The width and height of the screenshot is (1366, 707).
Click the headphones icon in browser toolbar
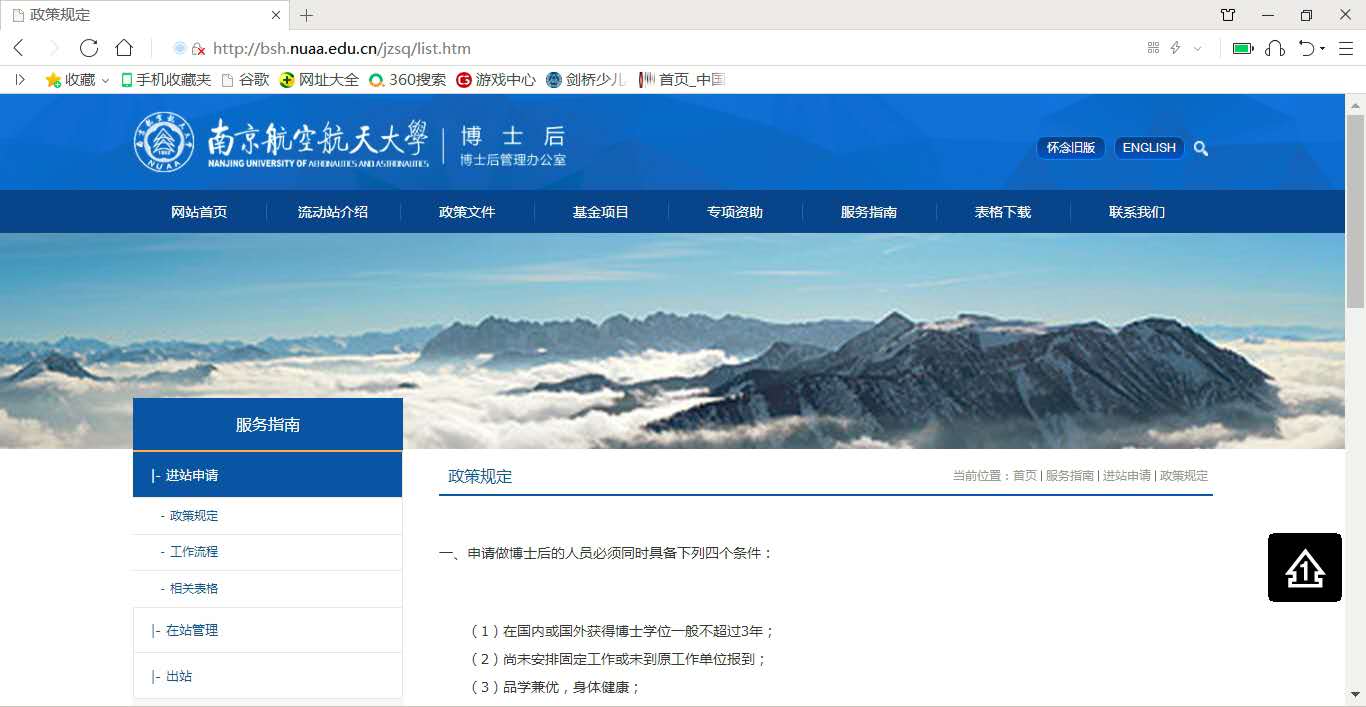(x=1274, y=48)
